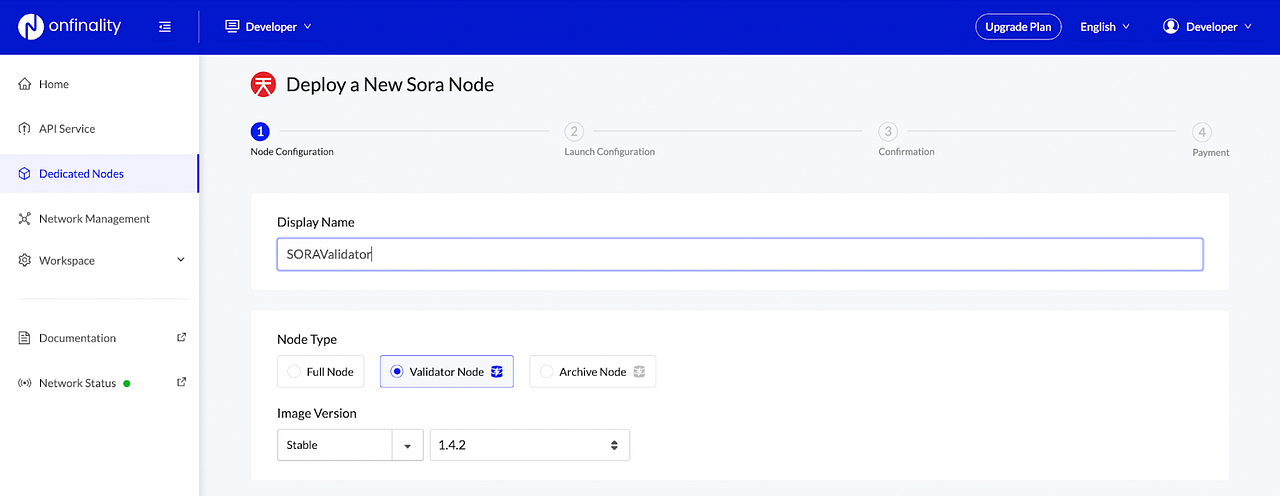Click the Validator Node badge icon
This screenshot has height=496, width=1280.
pos(497,372)
